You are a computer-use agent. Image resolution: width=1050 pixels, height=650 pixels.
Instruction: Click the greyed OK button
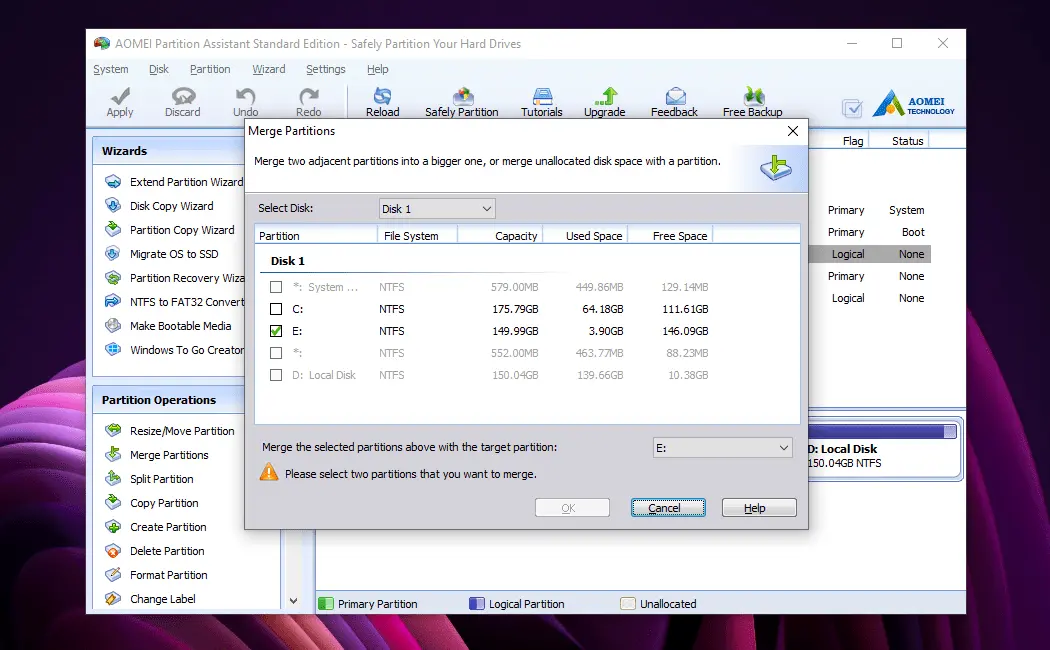(573, 508)
